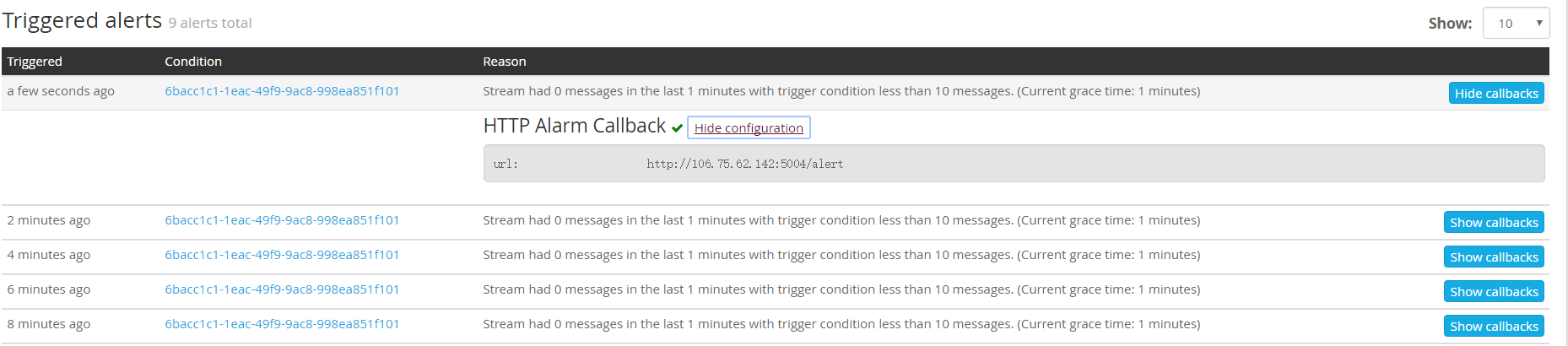Open condition link for newest alert
The height and width of the screenshot is (346, 1568).
tap(282, 91)
